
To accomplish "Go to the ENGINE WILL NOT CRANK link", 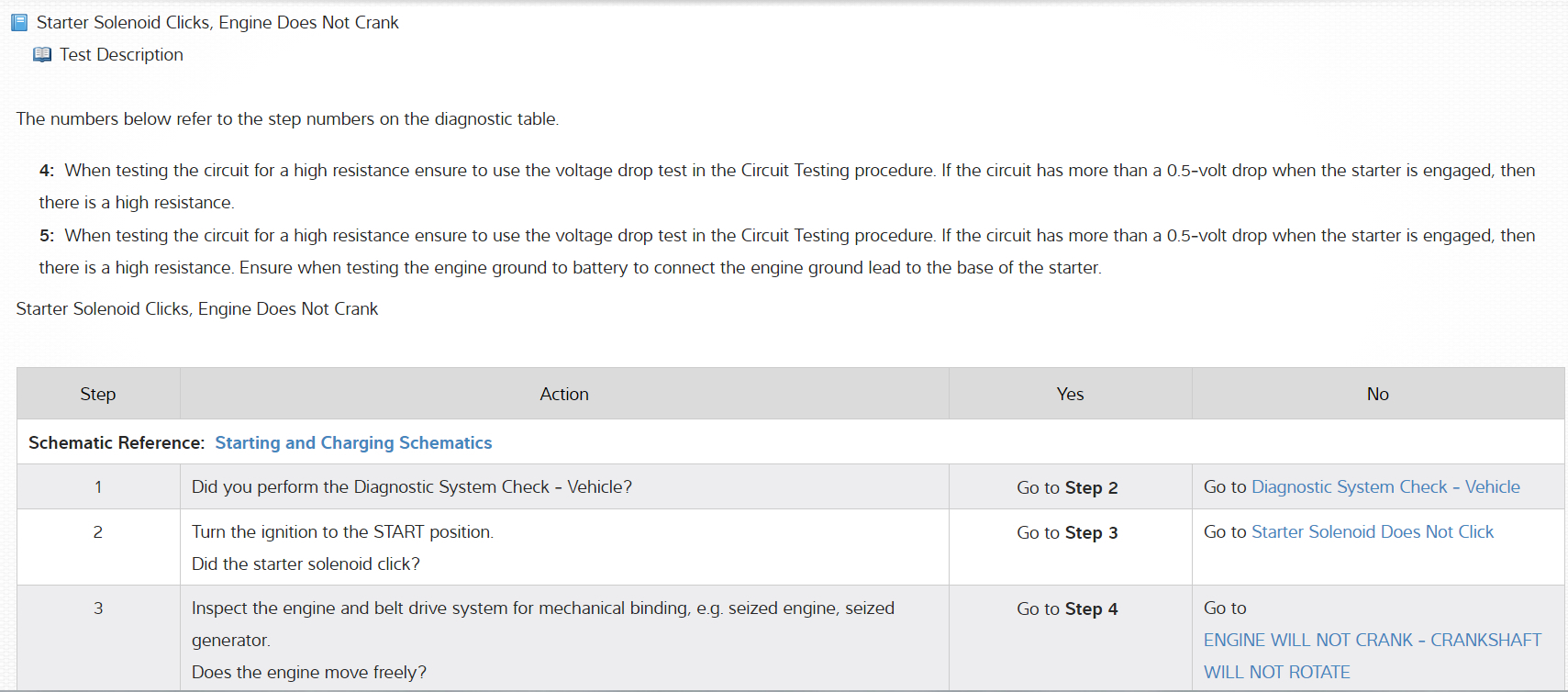I will pyautogui.click(x=1372, y=641).
